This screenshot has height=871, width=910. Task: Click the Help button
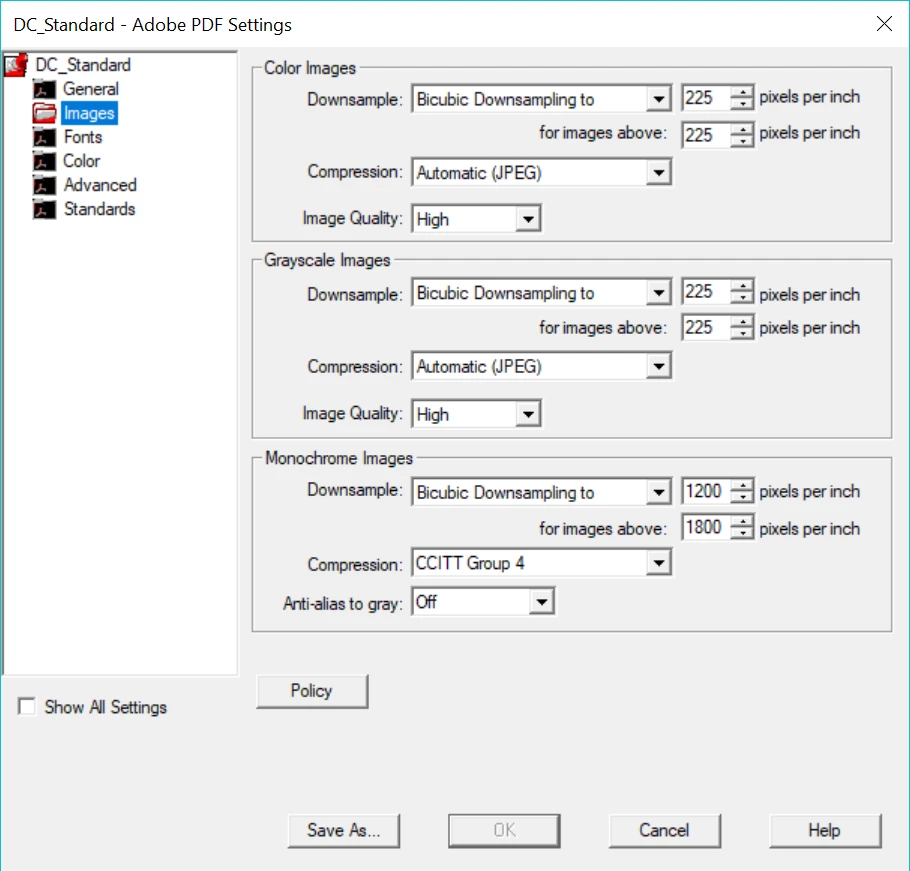coord(825,830)
